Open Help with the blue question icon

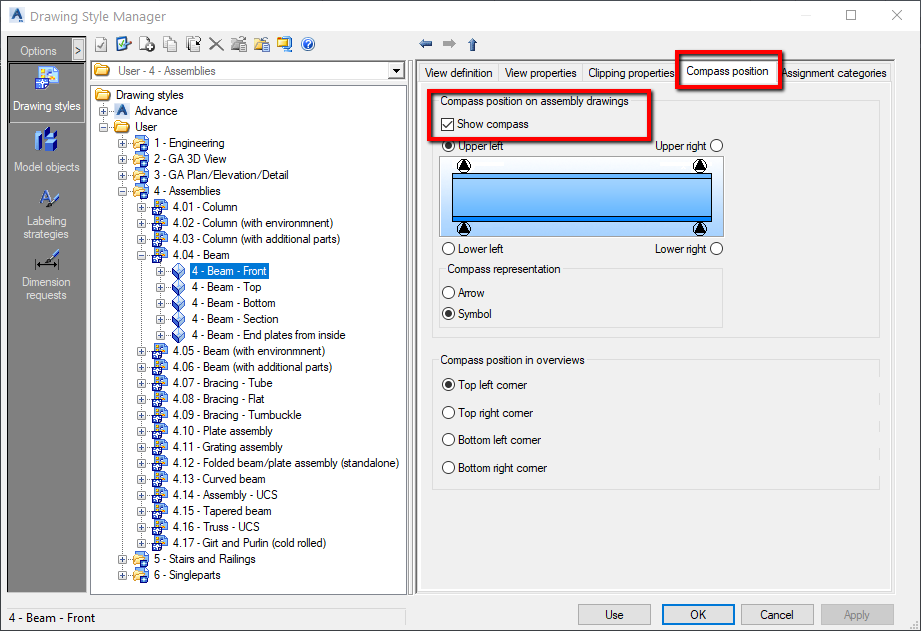point(308,44)
